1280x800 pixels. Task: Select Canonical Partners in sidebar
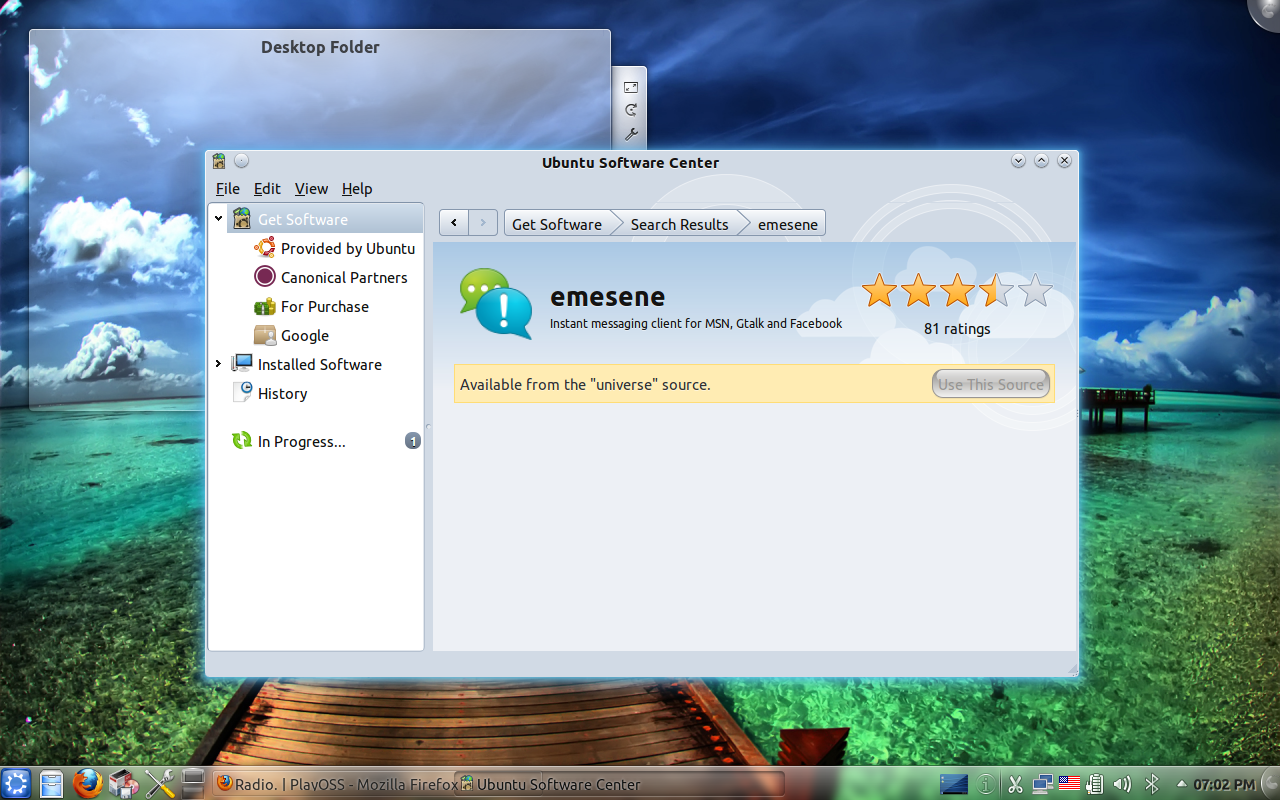coord(344,277)
